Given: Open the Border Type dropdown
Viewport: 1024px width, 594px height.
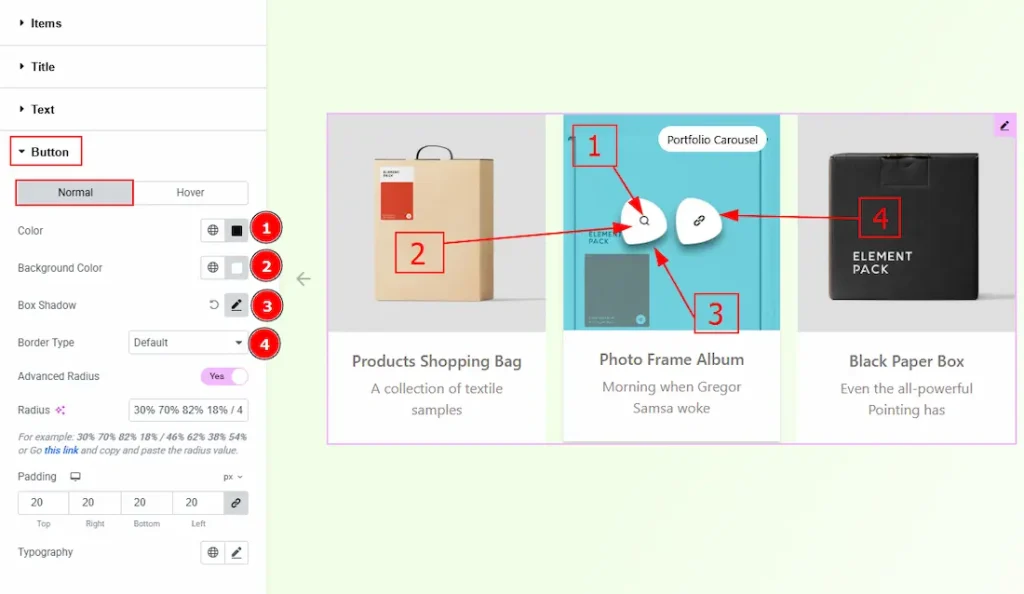Looking at the screenshot, I should pos(188,343).
